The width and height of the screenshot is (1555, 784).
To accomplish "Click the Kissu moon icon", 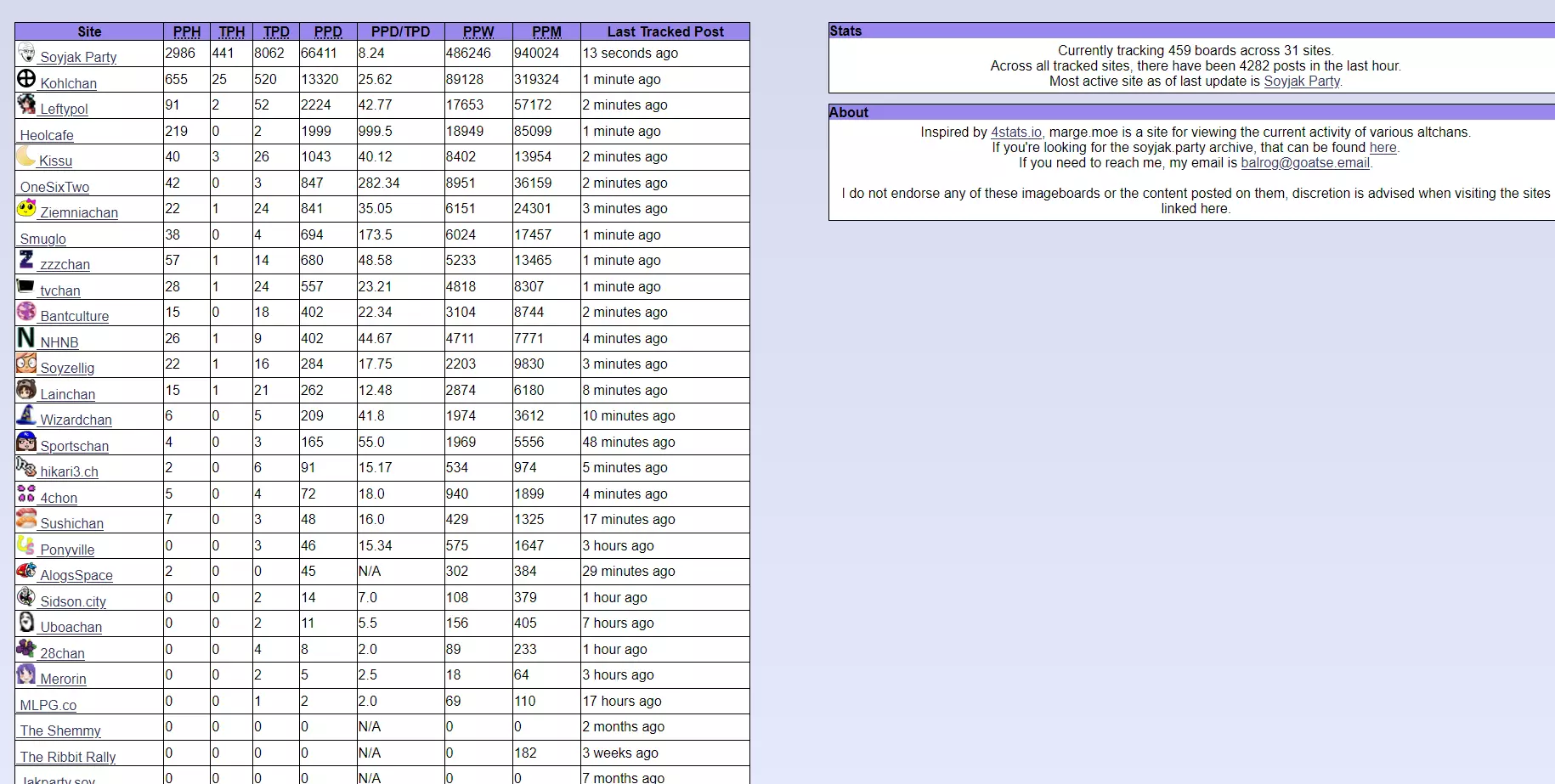I will [x=26, y=156].
